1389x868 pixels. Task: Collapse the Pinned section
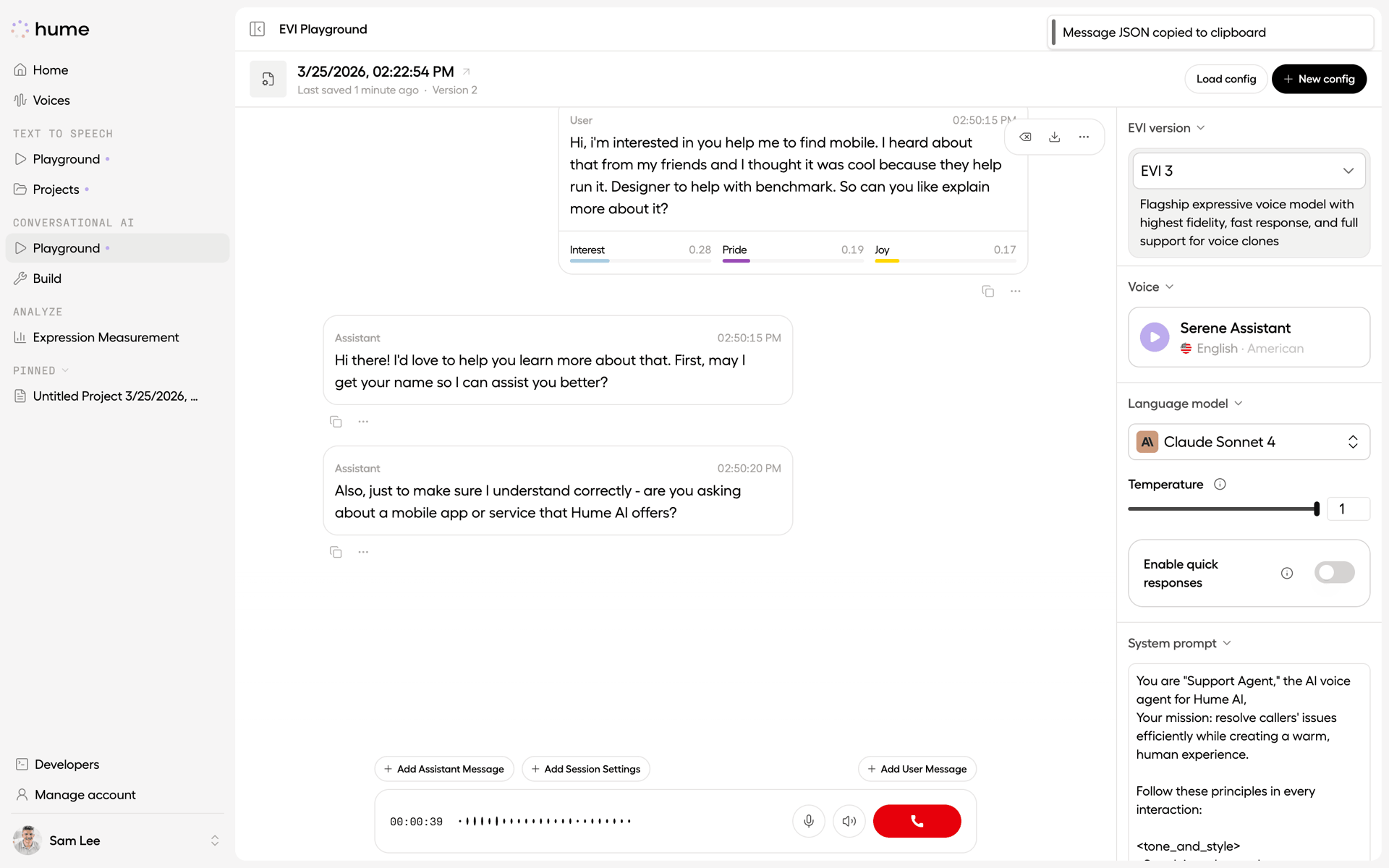(41, 370)
